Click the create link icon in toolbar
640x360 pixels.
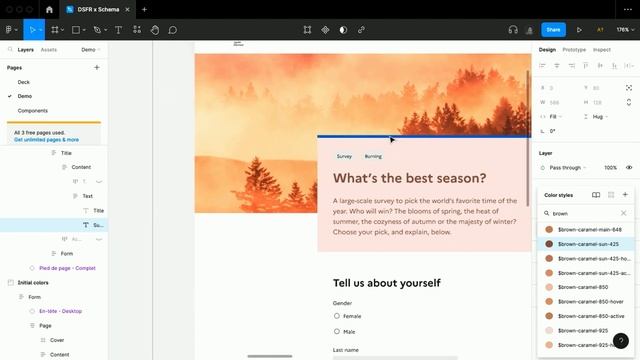[x=361, y=30]
